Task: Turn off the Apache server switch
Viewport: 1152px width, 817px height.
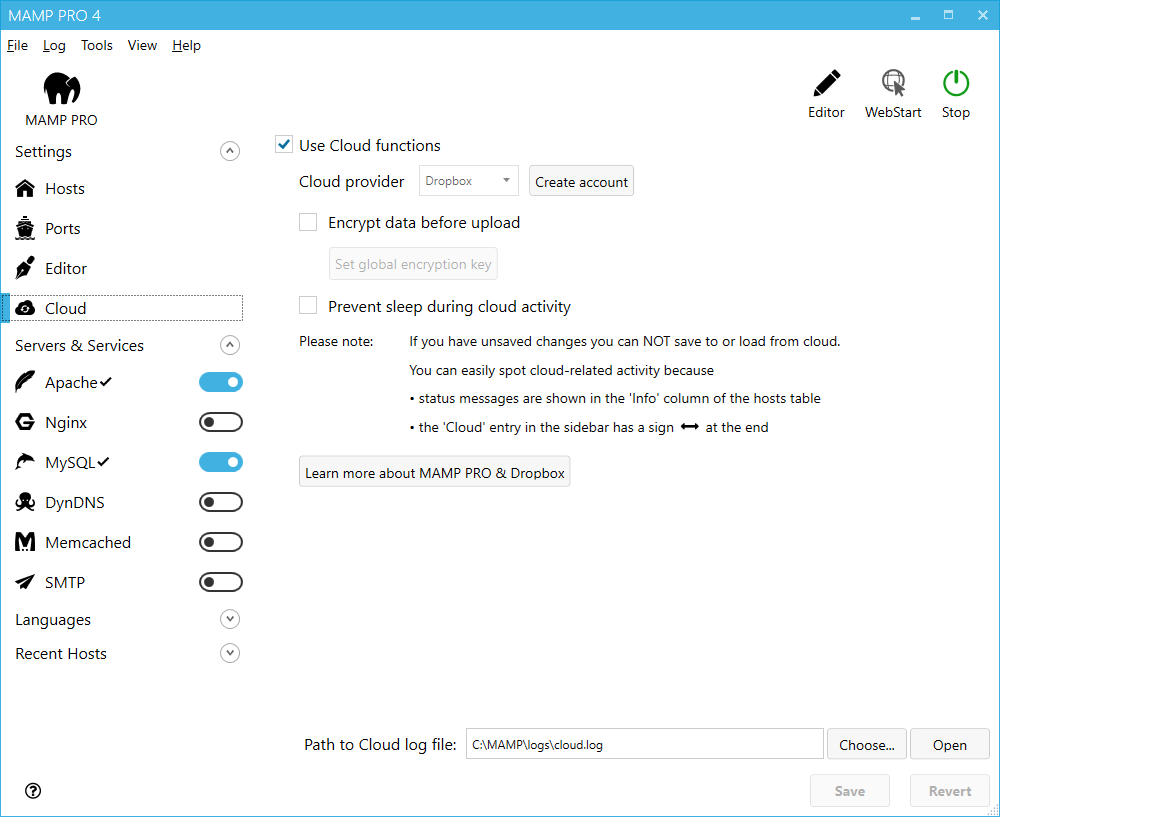Action: pyautogui.click(x=220, y=382)
